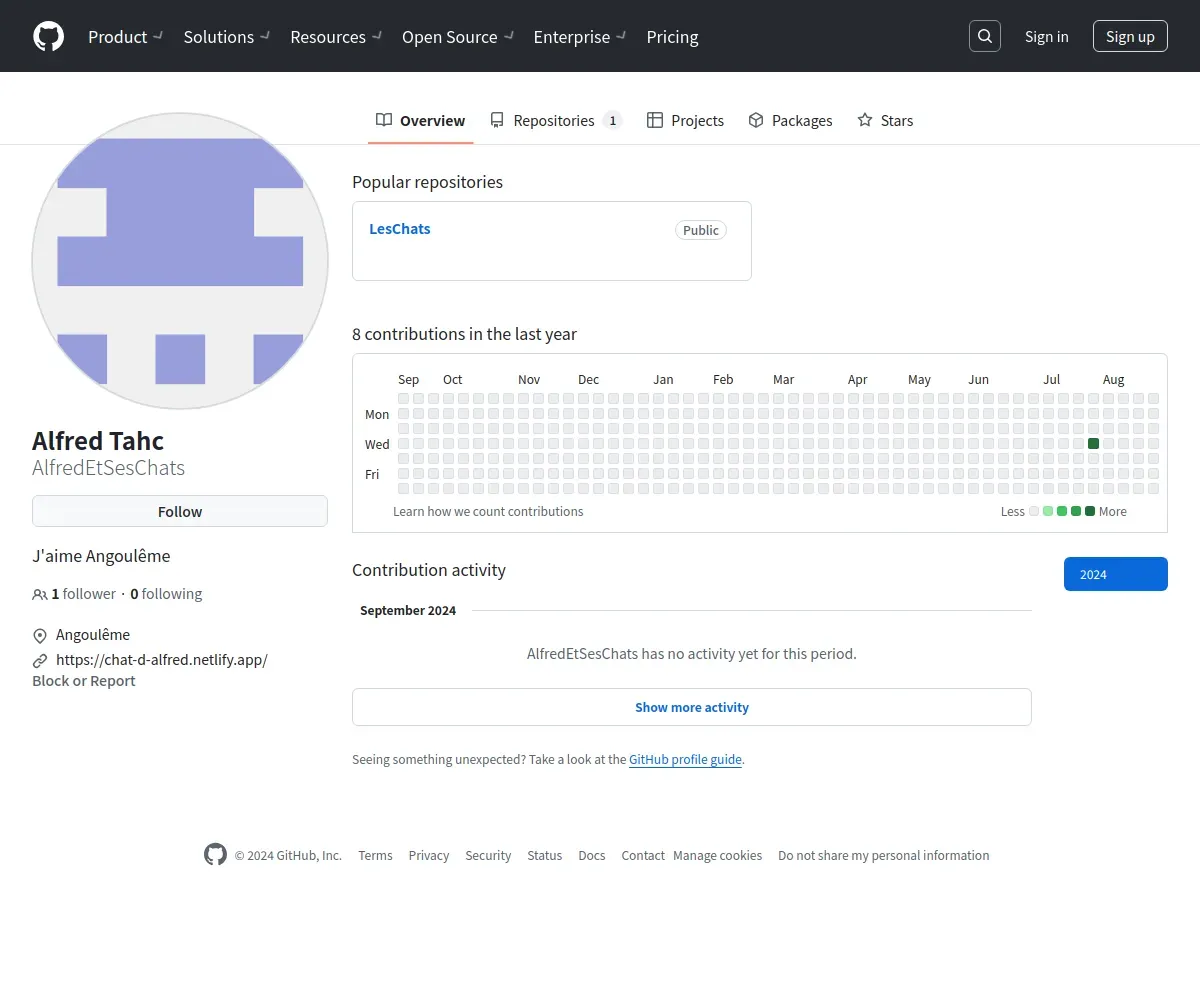The height and width of the screenshot is (1000, 1200).
Task: Open the Status footer link
Action: point(545,856)
